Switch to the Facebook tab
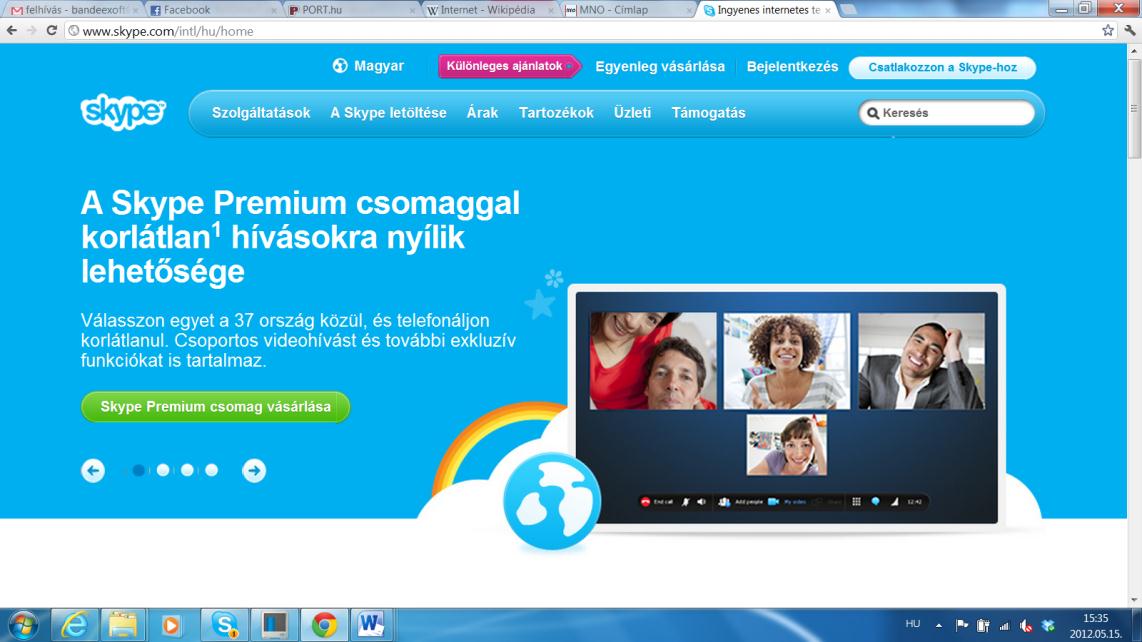 (x=211, y=10)
